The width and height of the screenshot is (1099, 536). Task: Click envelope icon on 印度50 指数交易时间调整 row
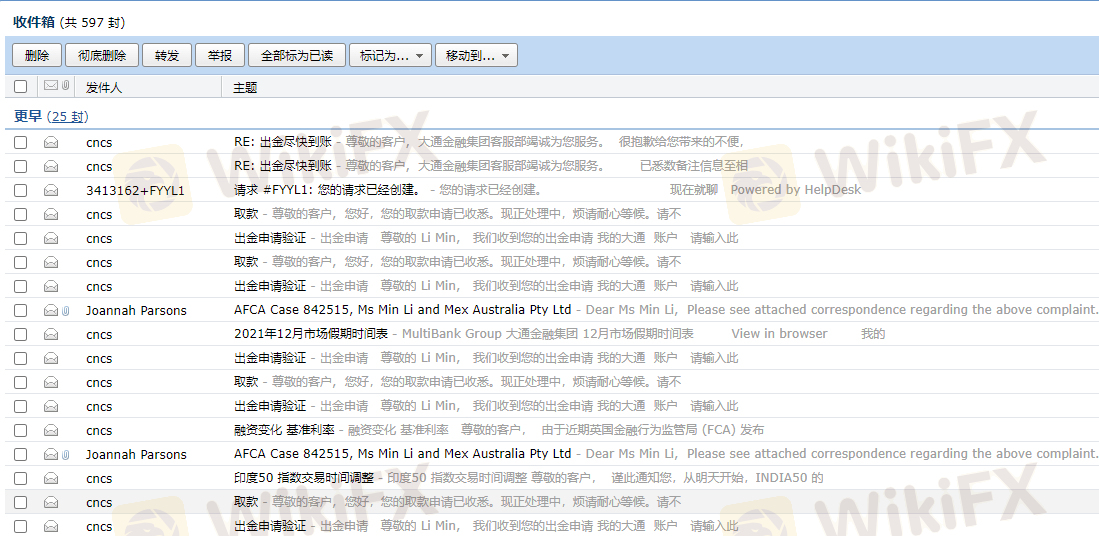tap(50, 479)
